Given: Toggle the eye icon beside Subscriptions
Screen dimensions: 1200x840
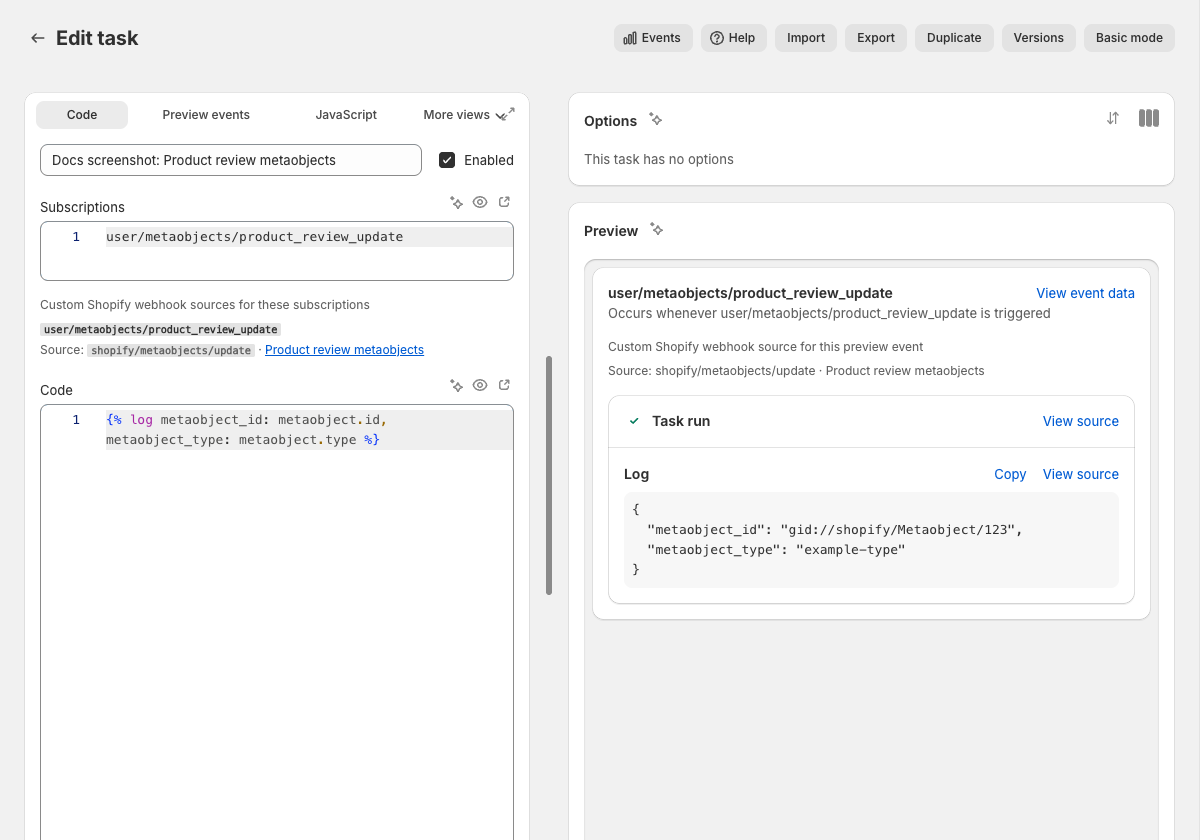Looking at the screenshot, I should pos(480,202).
